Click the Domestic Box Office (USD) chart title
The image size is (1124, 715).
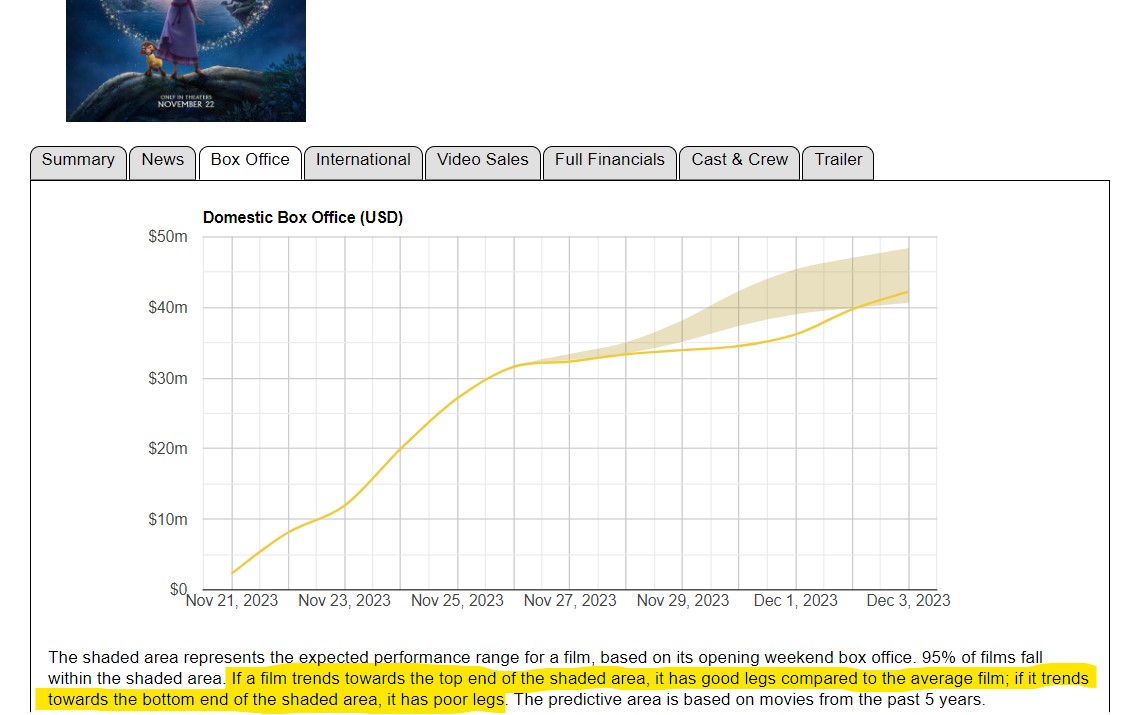point(302,218)
